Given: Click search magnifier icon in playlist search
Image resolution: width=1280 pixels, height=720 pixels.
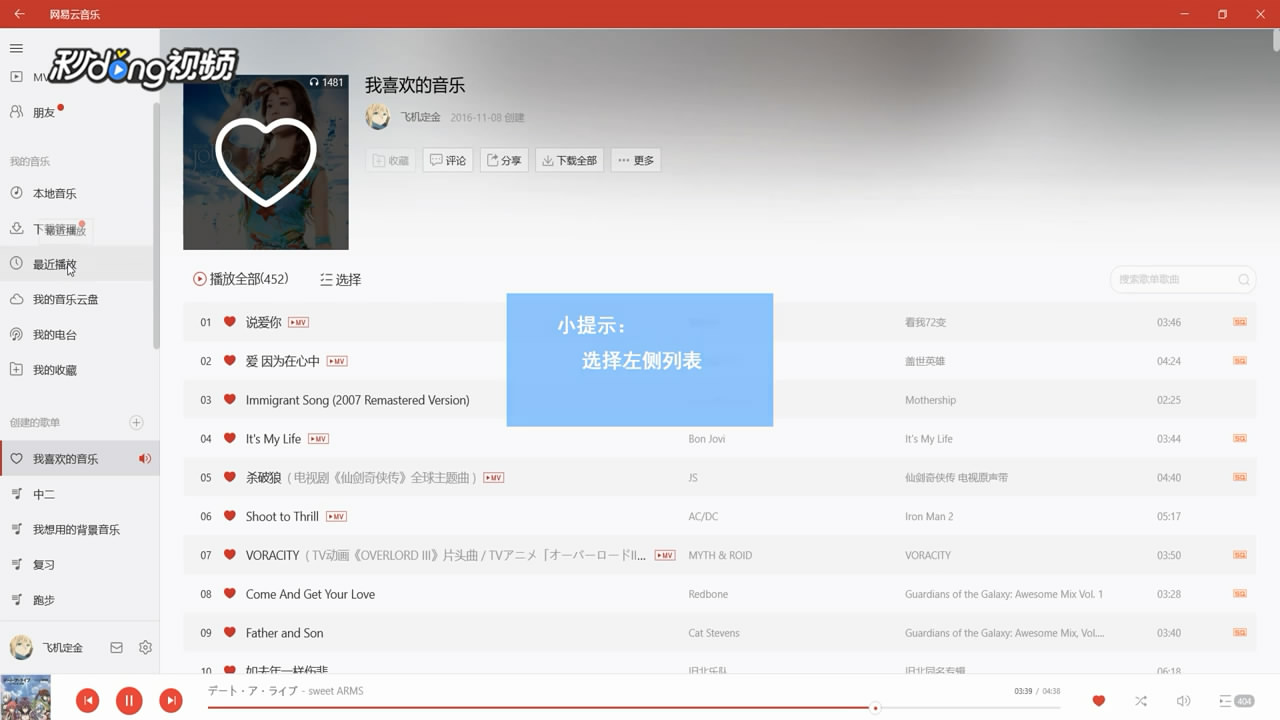Looking at the screenshot, I should tap(1245, 280).
